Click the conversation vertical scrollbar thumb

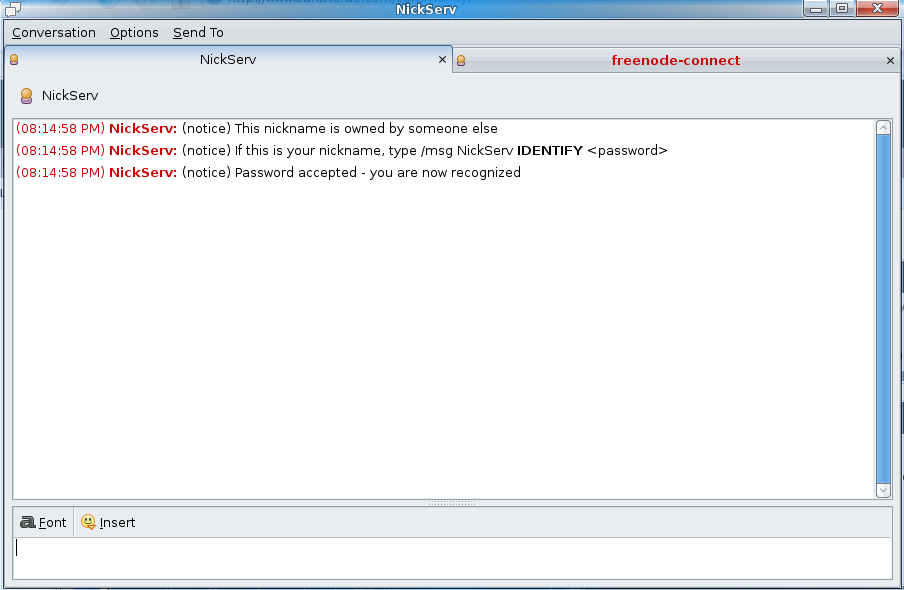coord(883,309)
